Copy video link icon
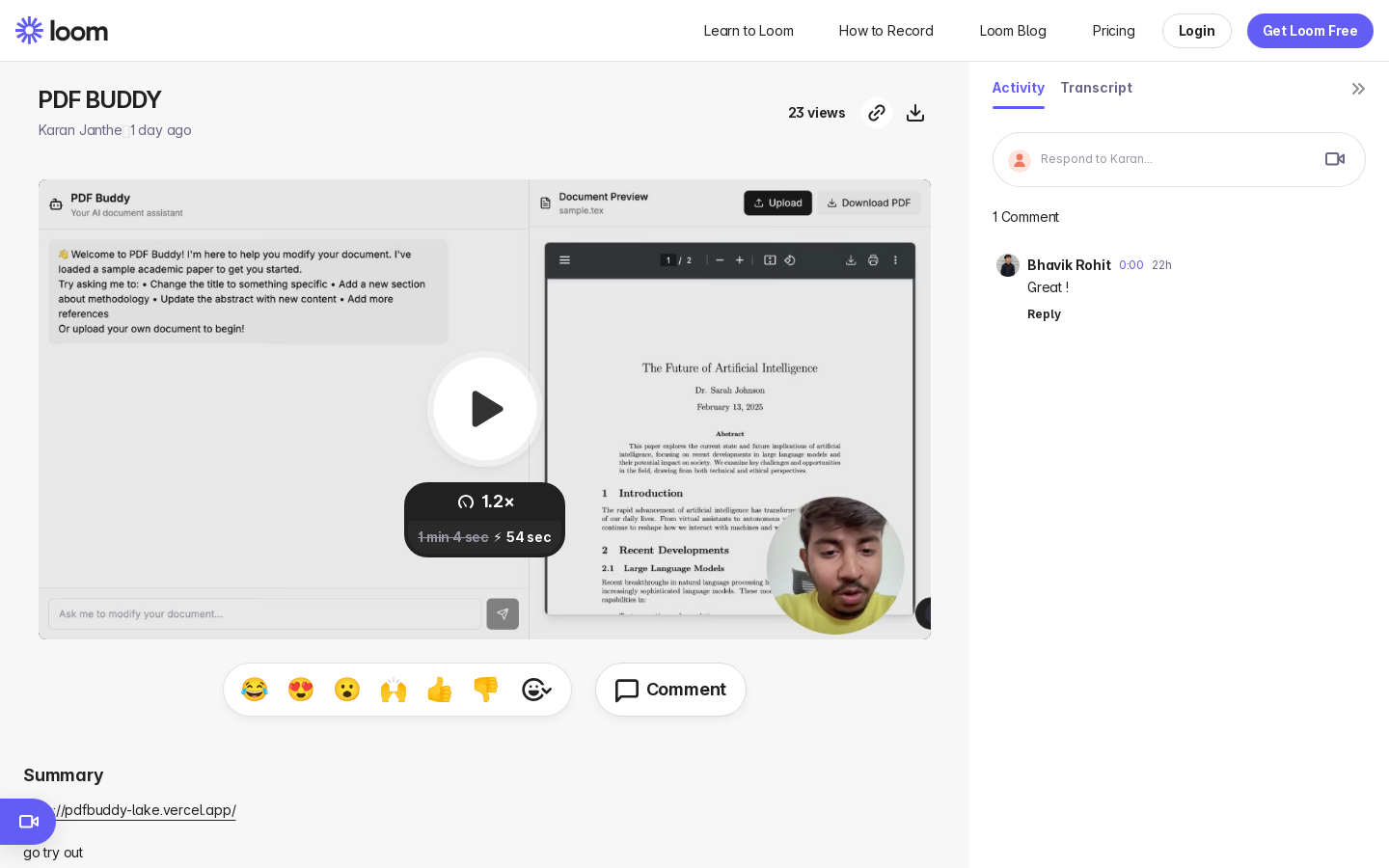1389x868 pixels. (x=876, y=113)
